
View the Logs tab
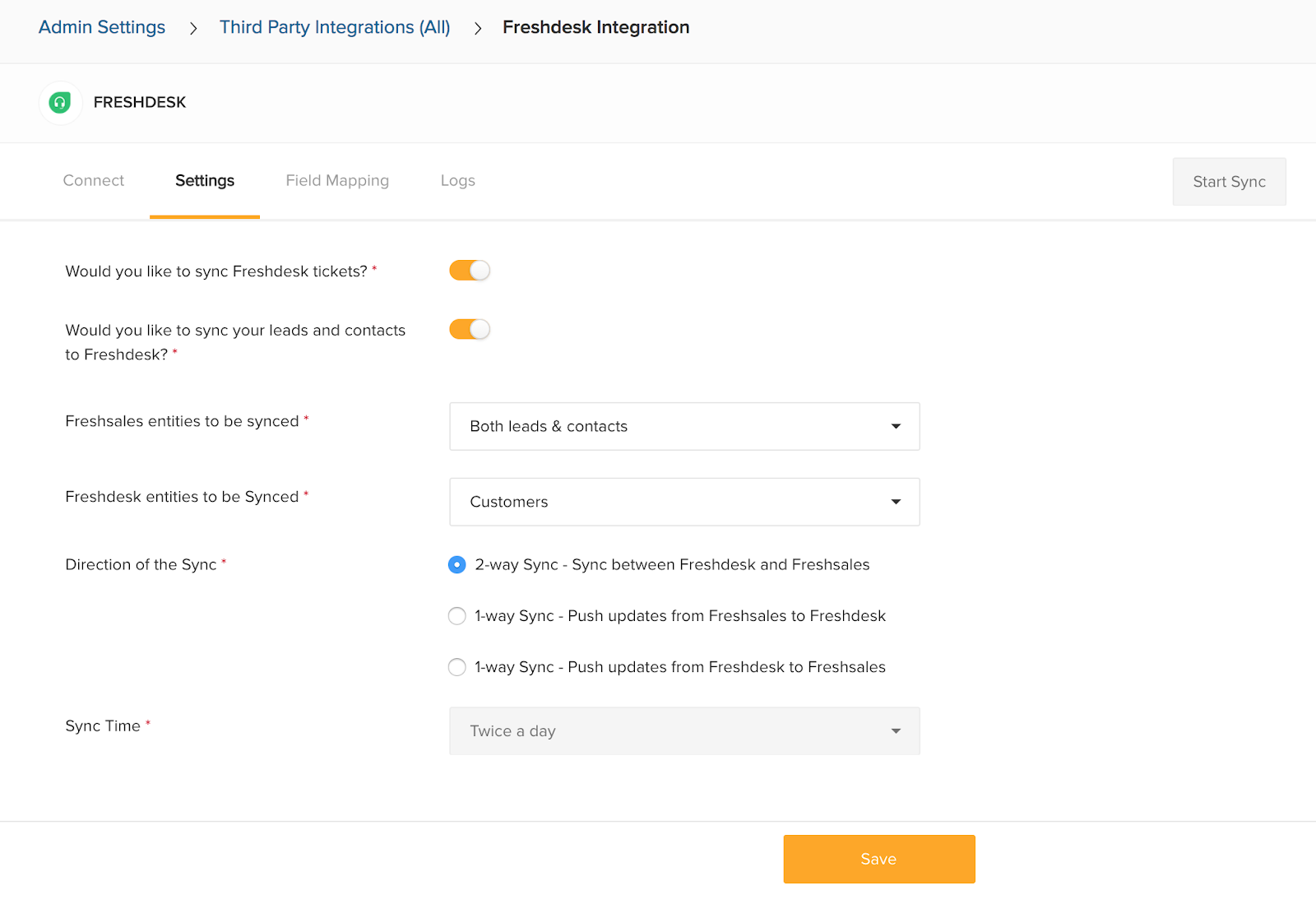[x=458, y=181]
